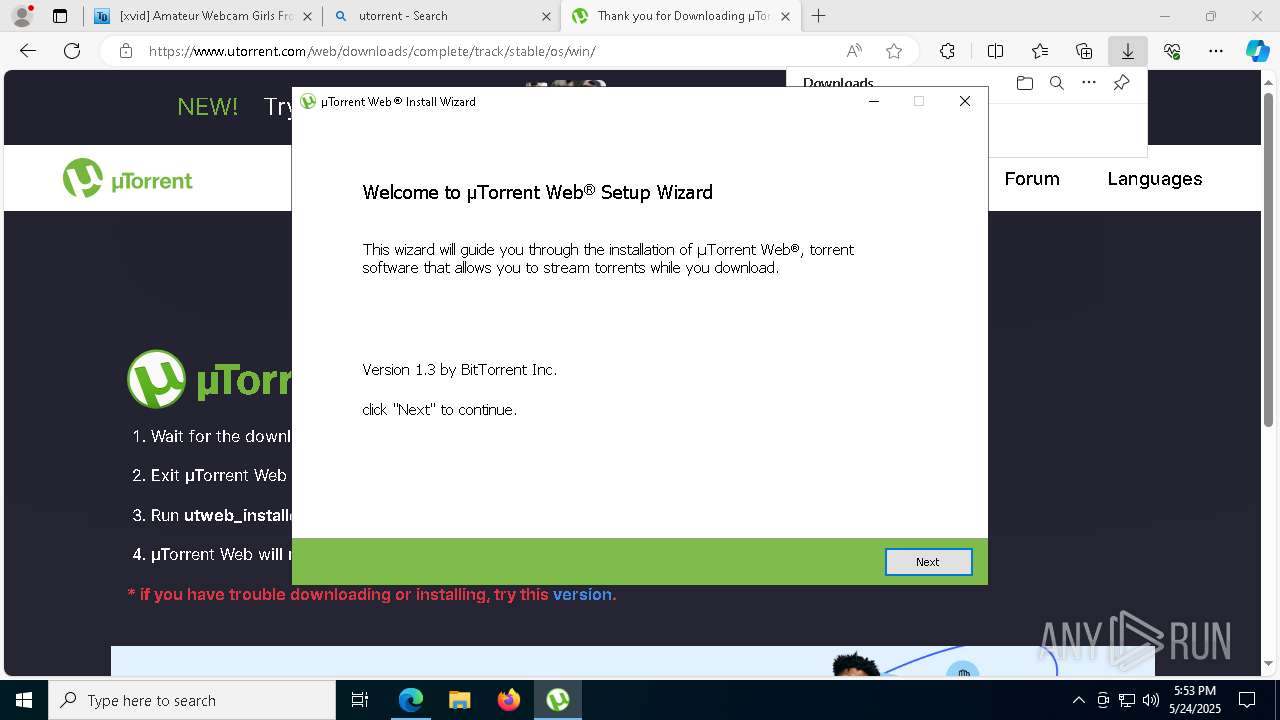Click the NEW! banner text
The height and width of the screenshot is (720, 1280).
[x=207, y=107]
